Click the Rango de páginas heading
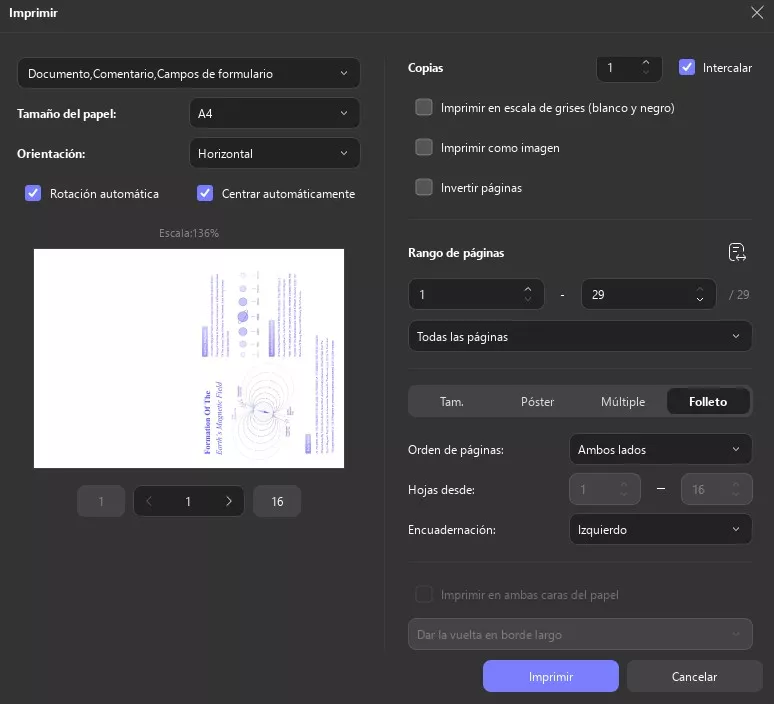This screenshot has height=704, width=774. 456,253
